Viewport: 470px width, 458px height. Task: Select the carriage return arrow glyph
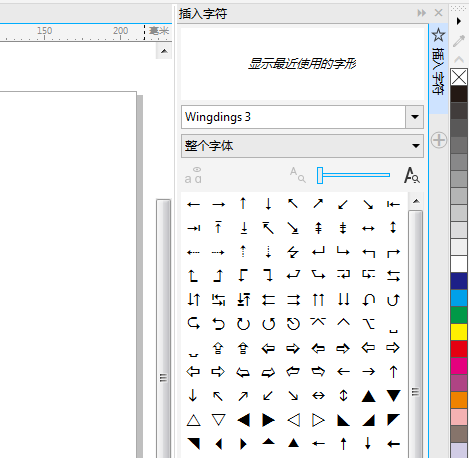click(x=318, y=251)
